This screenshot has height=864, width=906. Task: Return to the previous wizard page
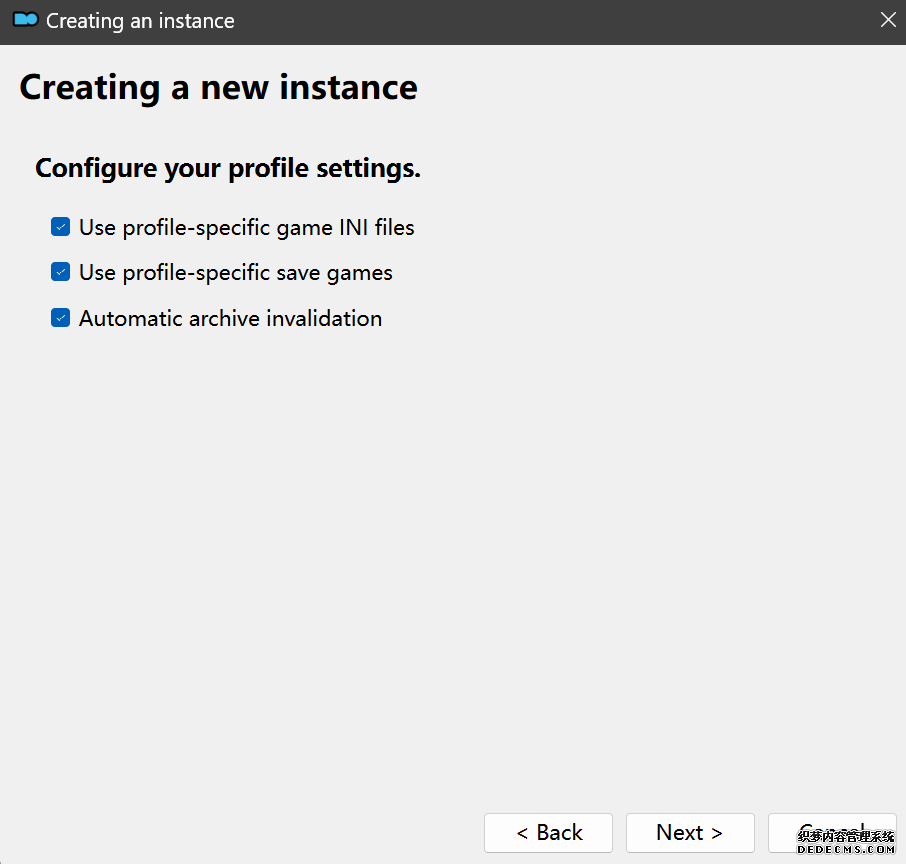coord(548,833)
